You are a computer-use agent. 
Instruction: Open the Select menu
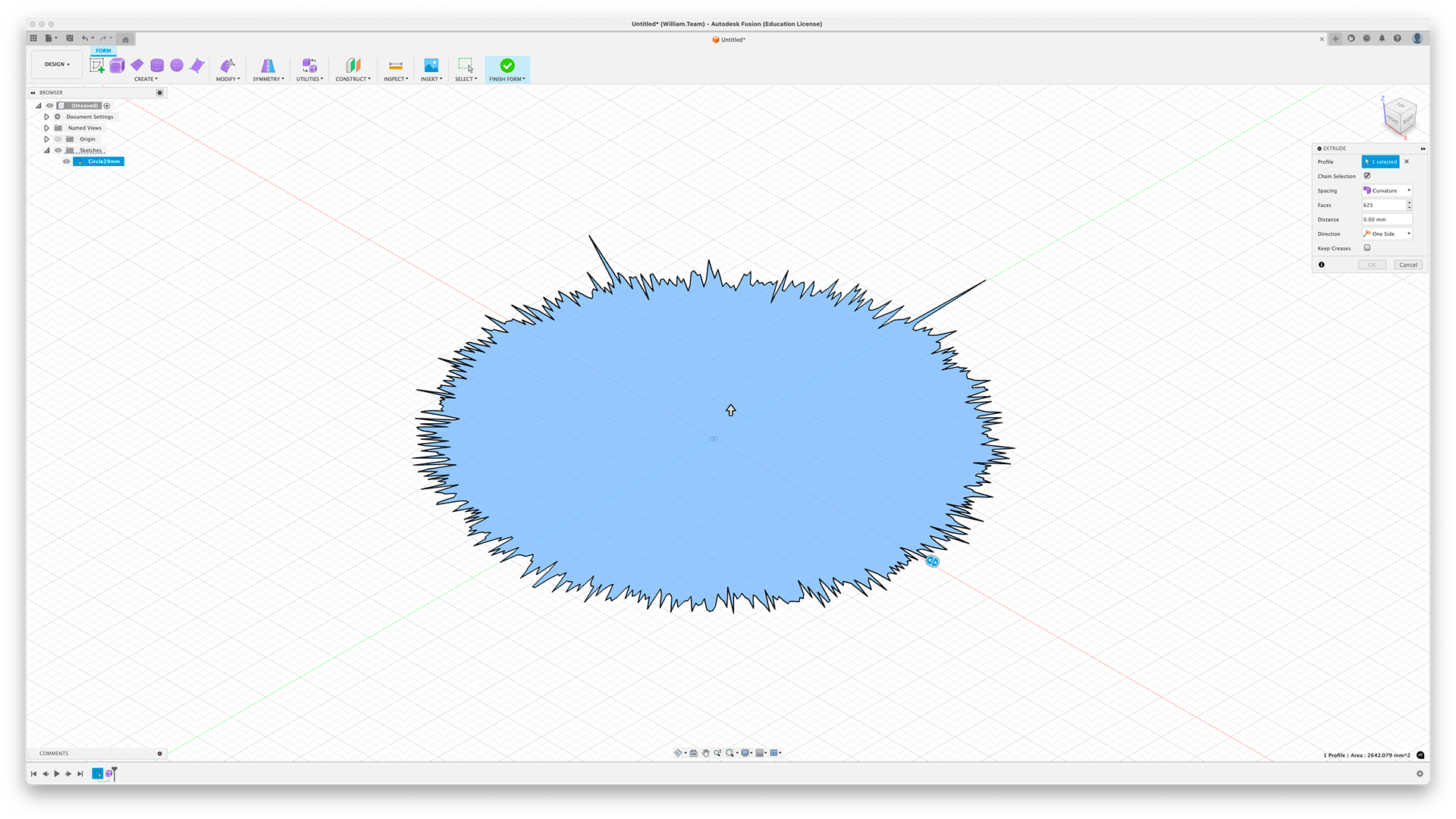(x=466, y=79)
